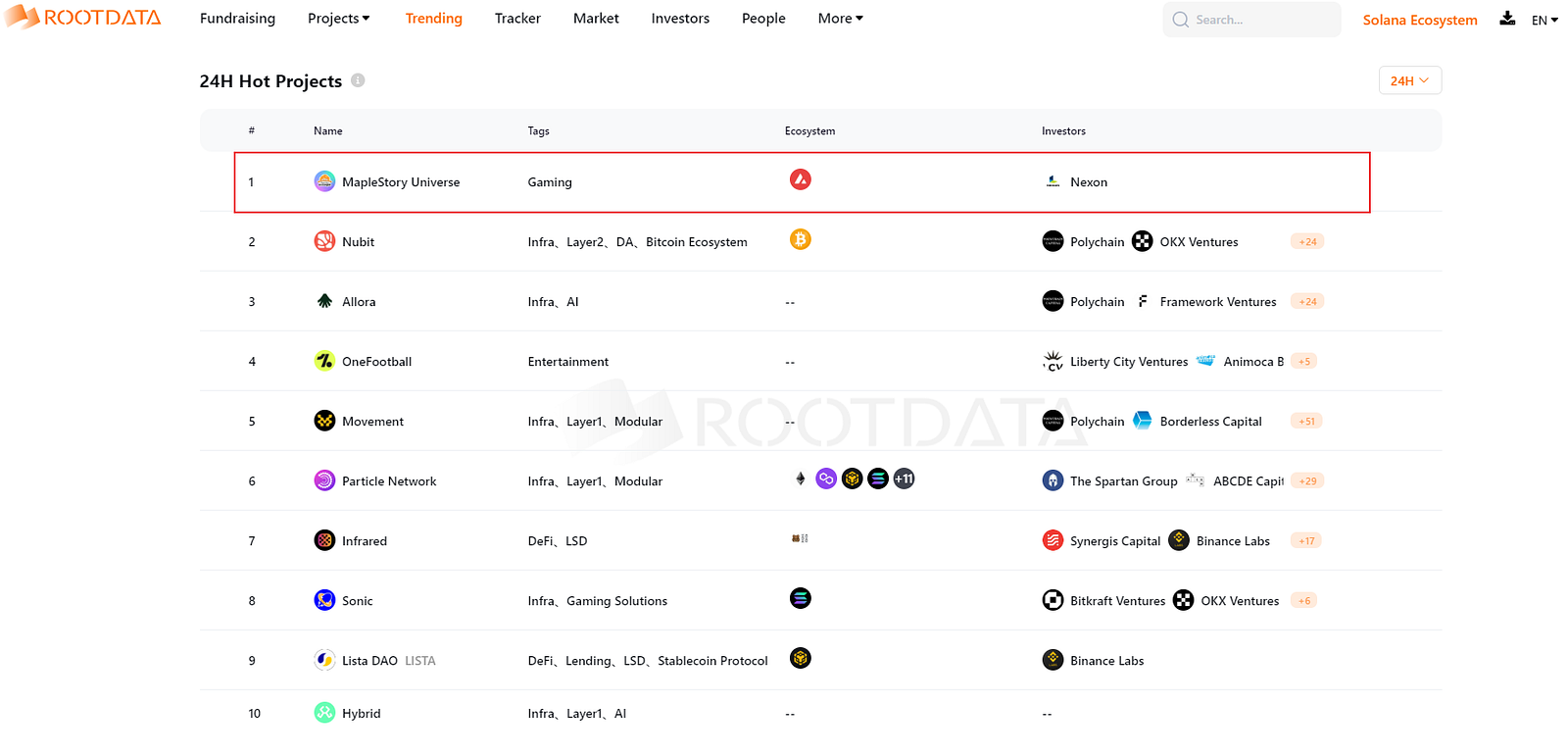Open Particle Network project name link
This screenshot has width=1568, height=756.
pos(389,480)
